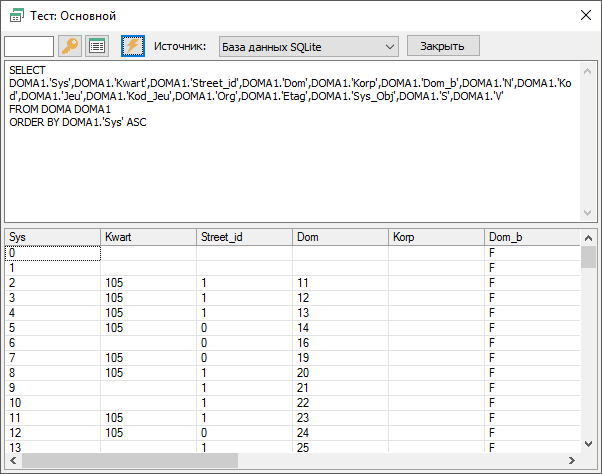Click the small input field by key icon
The height and width of the screenshot is (474, 602).
click(29, 46)
